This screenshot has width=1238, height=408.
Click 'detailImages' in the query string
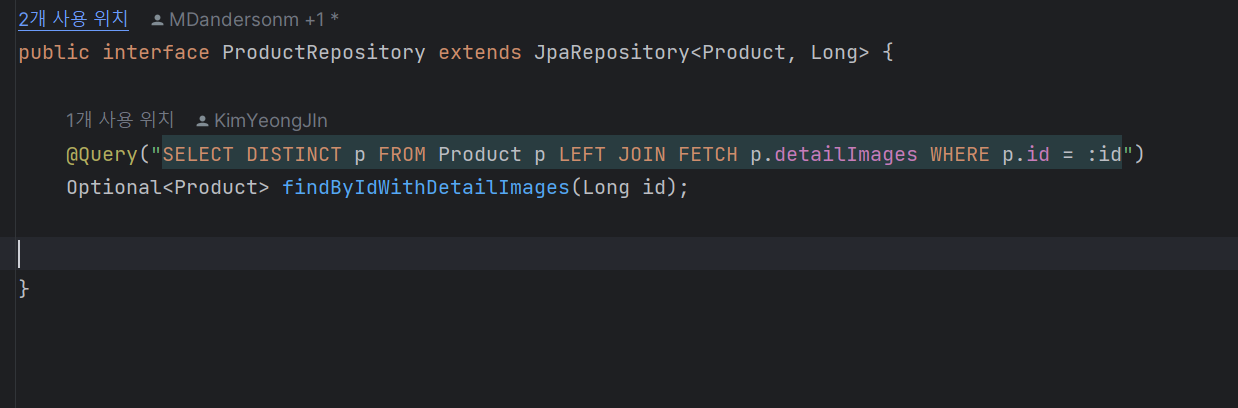[x=846, y=155]
